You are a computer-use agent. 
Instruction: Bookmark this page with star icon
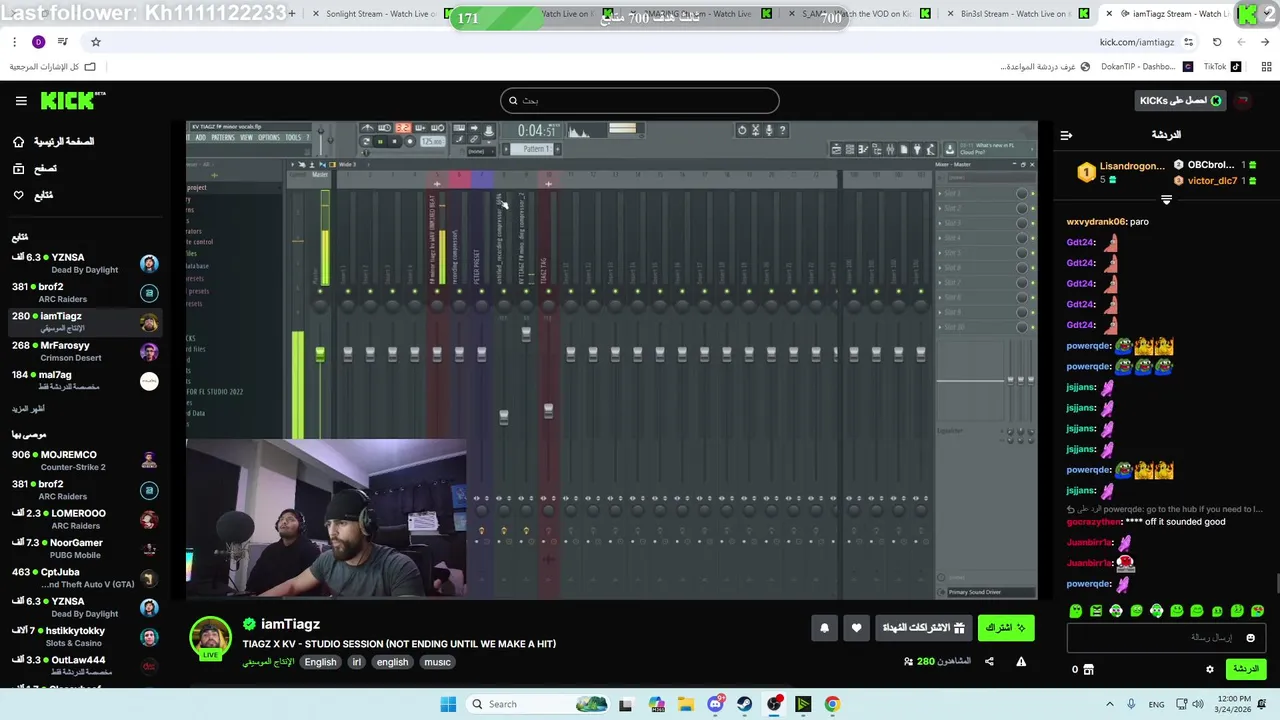coord(96,42)
